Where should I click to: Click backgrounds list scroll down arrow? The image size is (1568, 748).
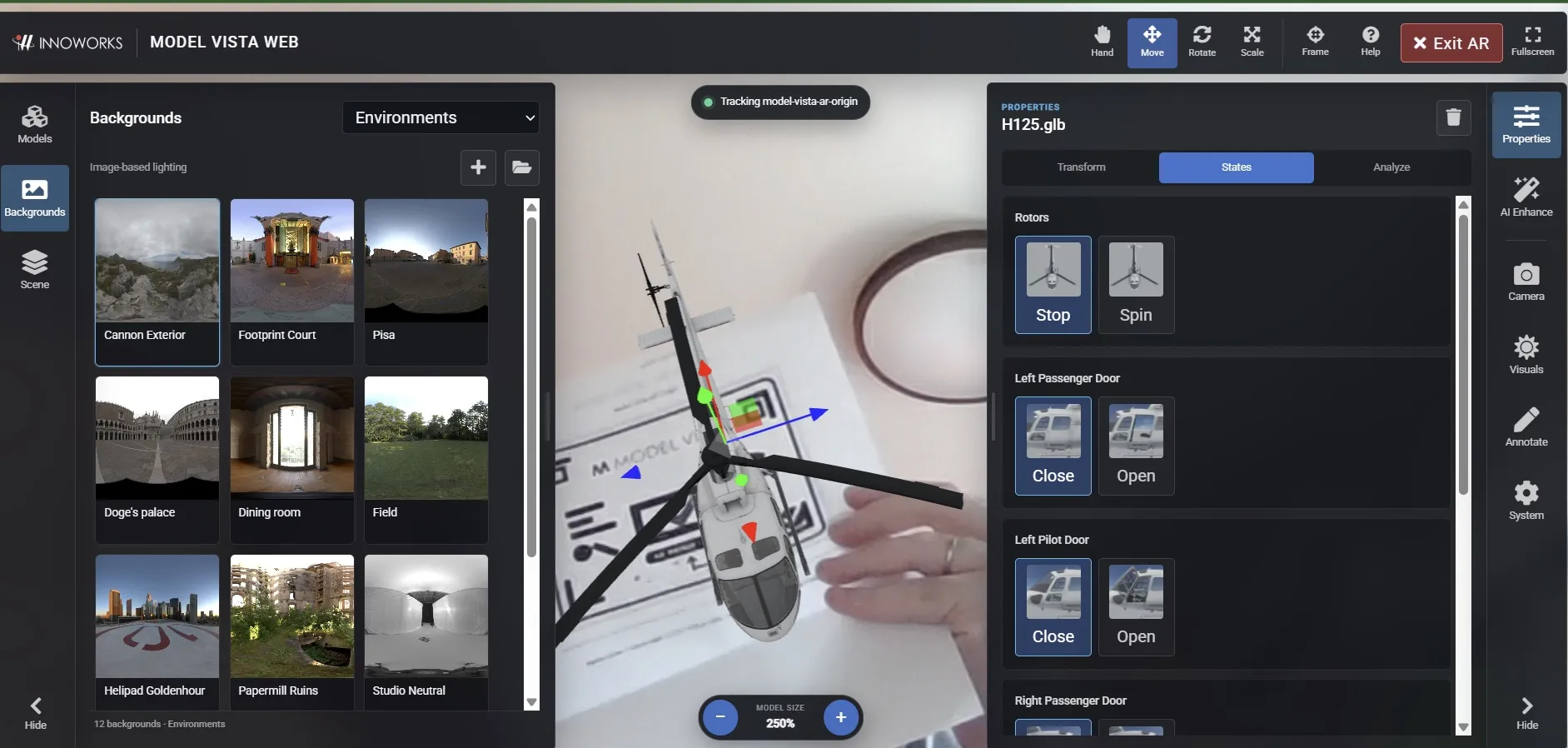pyautogui.click(x=531, y=702)
